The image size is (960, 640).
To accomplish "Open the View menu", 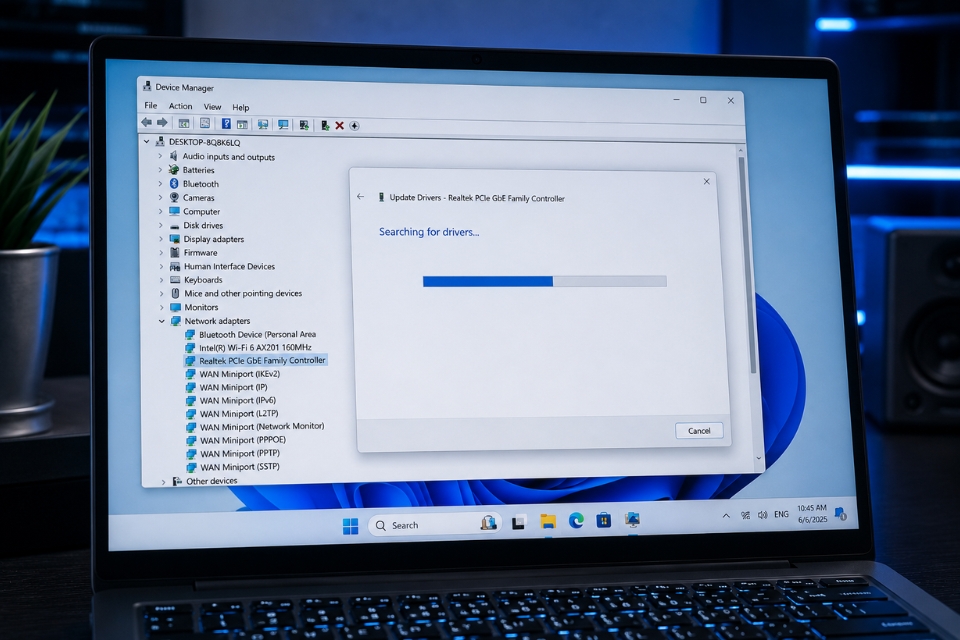I will [212, 107].
